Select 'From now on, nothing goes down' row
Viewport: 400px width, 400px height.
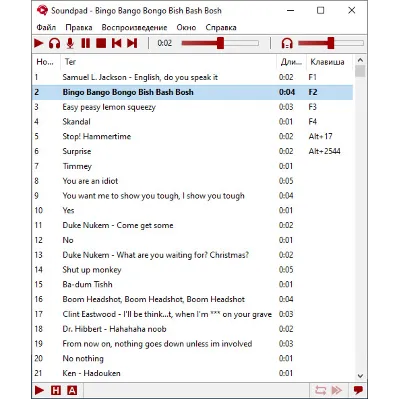(193, 344)
